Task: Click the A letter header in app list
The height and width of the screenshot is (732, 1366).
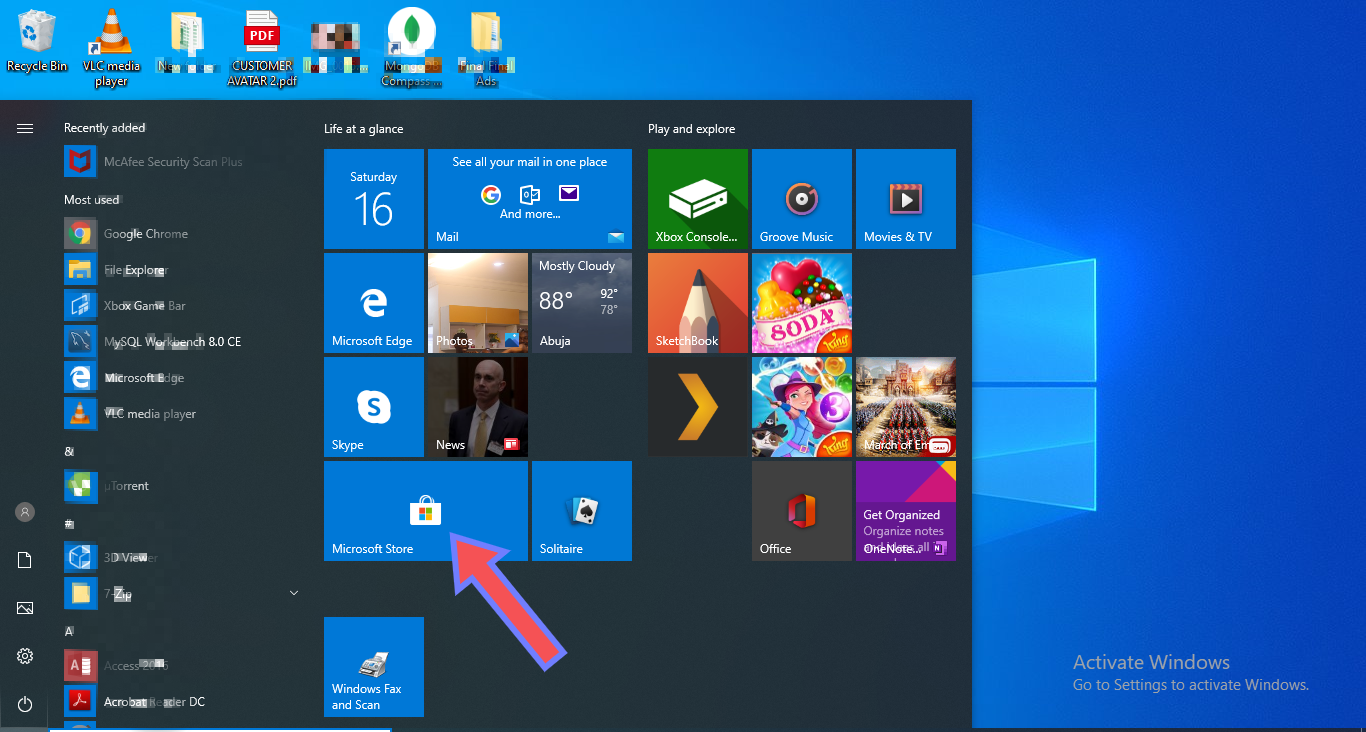Action: [x=69, y=631]
